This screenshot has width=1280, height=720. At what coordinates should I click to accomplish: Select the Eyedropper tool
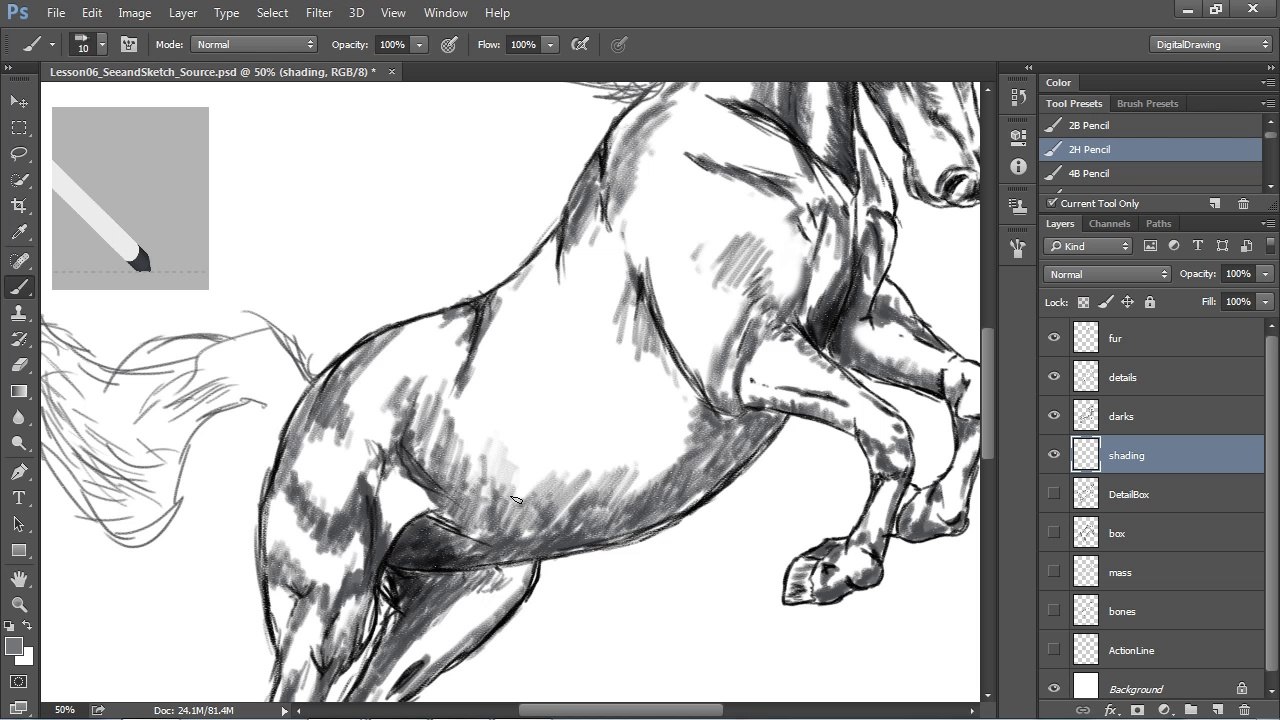19,233
